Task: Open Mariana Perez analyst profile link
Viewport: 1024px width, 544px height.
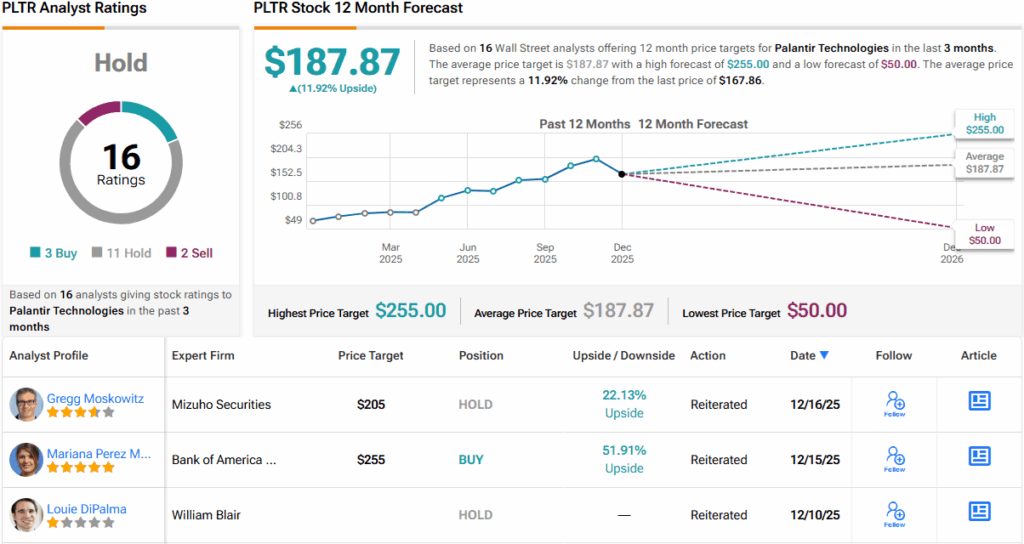Action: [x=99, y=453]
